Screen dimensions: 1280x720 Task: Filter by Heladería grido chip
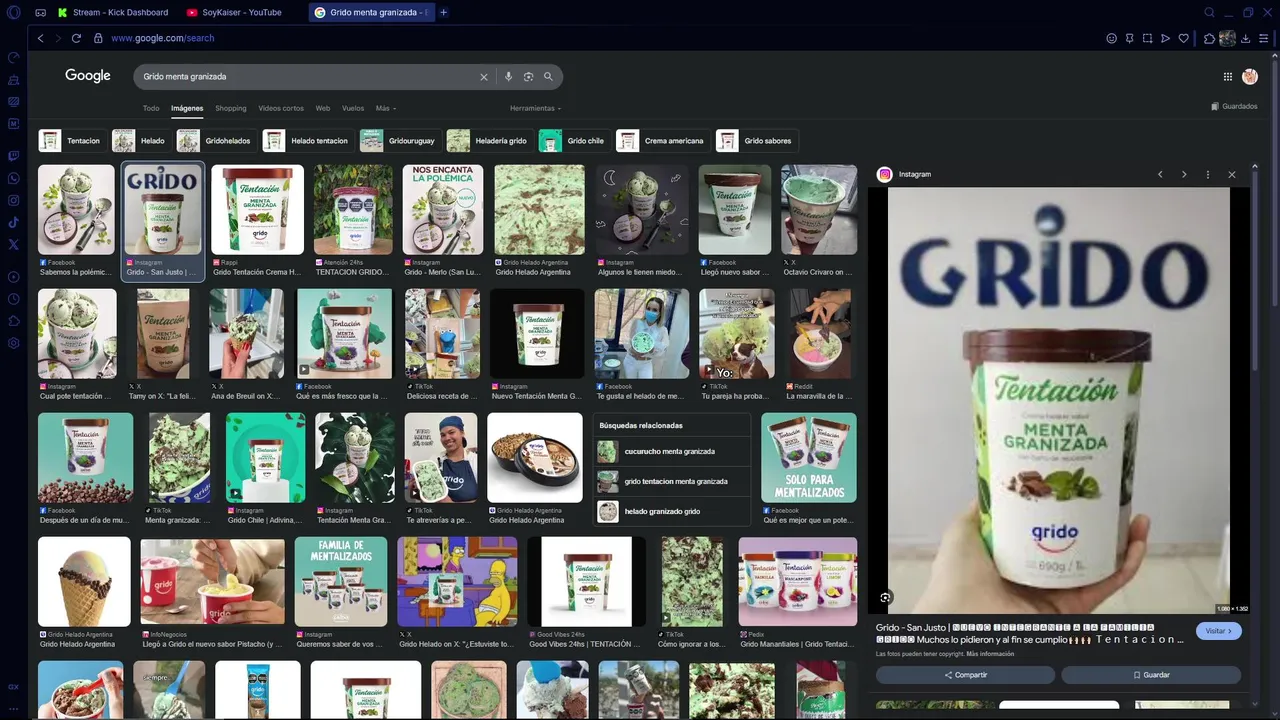(488, 141)
